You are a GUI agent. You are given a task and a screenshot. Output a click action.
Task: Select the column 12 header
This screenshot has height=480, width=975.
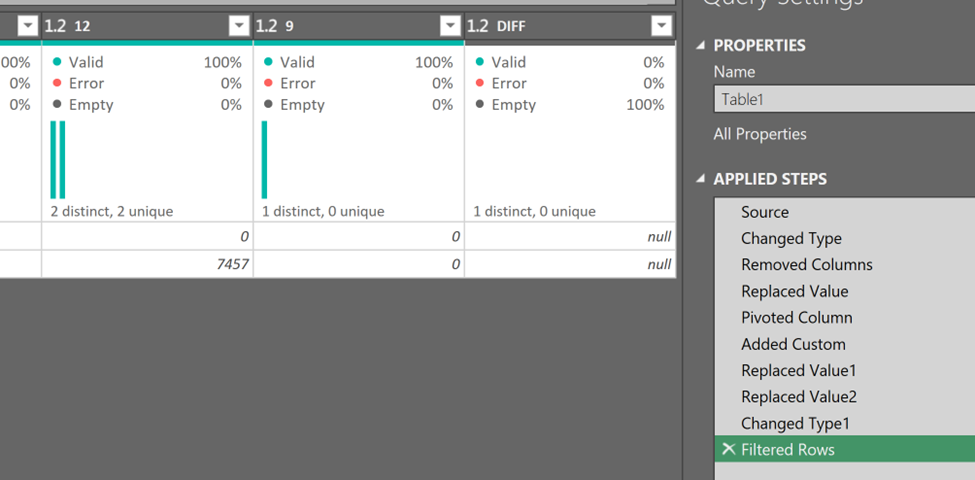[x=147, y=26]
